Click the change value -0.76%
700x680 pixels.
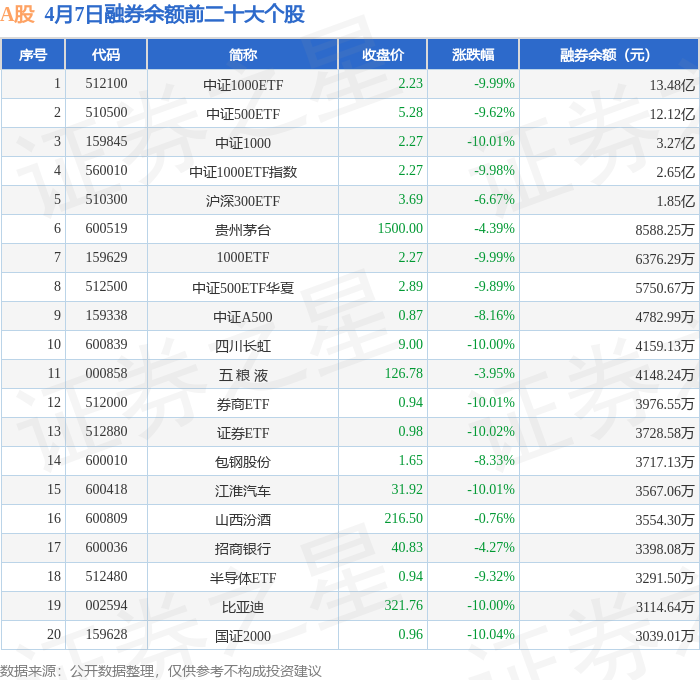(x=494, y=519)
